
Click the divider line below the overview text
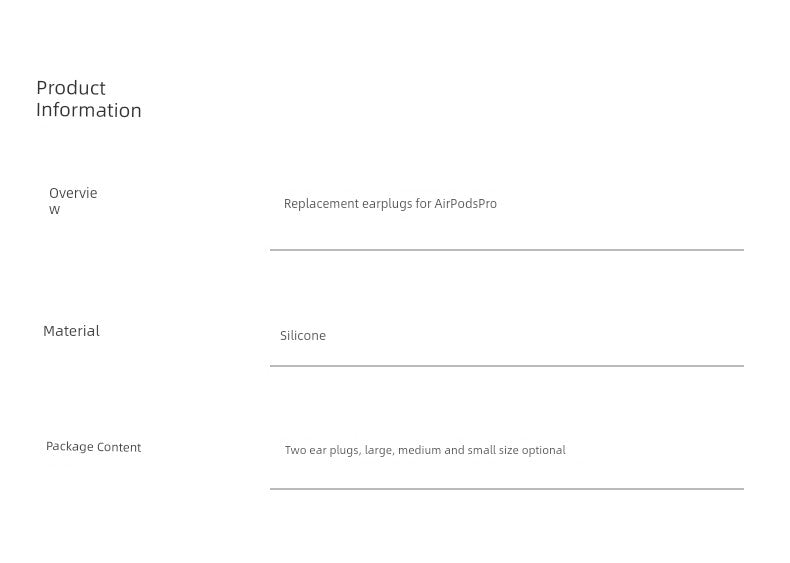[x=506, y=250]
